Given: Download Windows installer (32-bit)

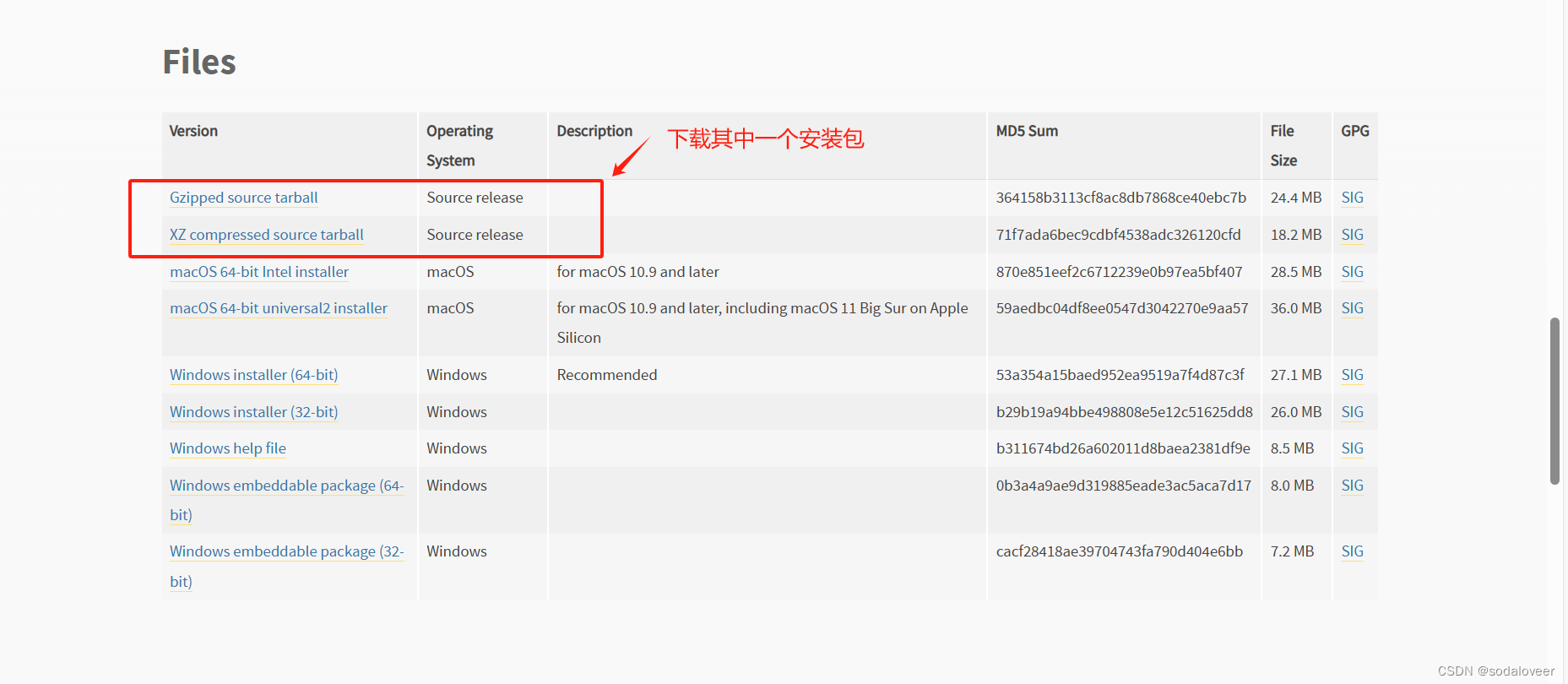Looking at the screenshot, I should coord(253,412).
